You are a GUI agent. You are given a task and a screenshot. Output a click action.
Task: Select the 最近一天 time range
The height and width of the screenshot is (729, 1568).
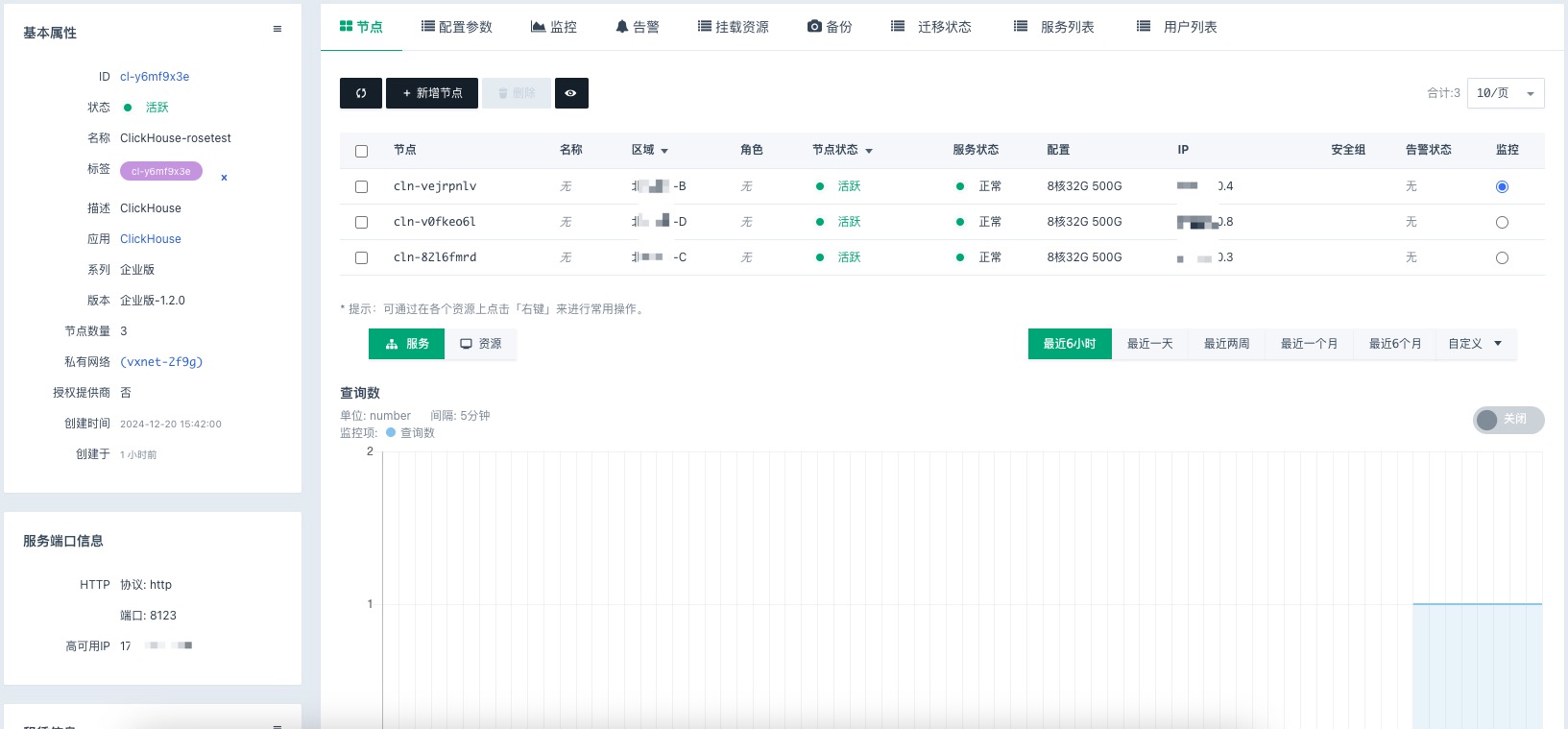pyautogui.click(x=1149, y=344)
